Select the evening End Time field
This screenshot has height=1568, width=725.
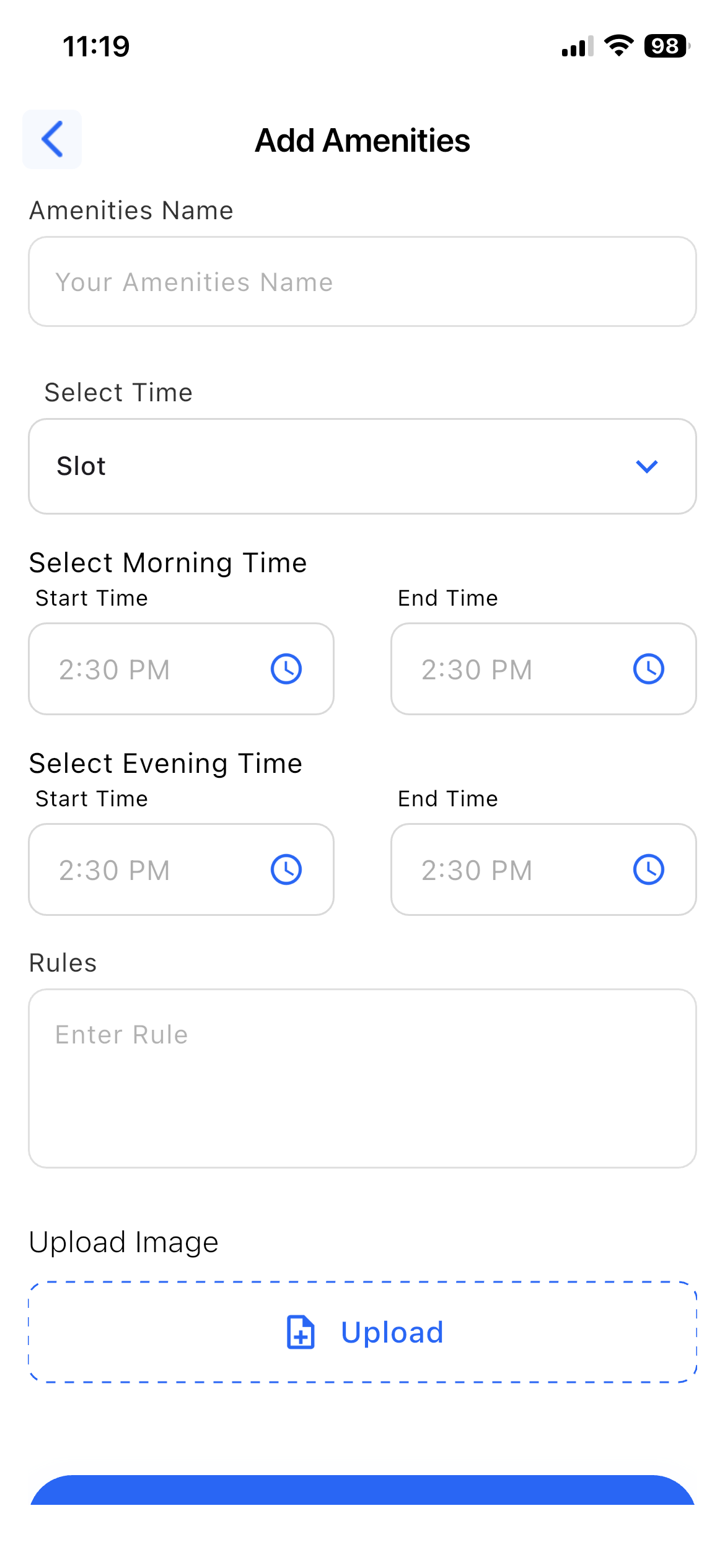508,869
